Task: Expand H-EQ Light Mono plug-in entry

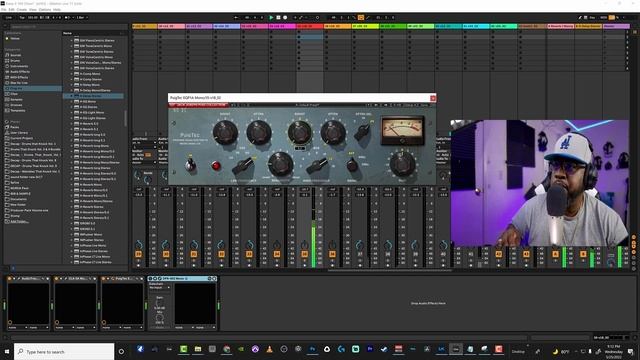Action: click(71, 112)
